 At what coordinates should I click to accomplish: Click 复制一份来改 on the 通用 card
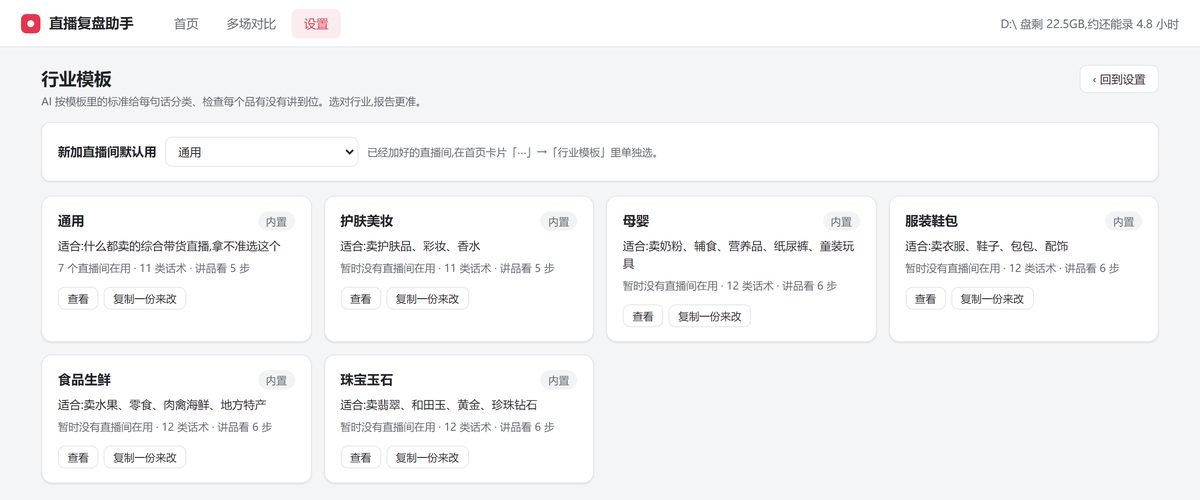pos(145,298)
